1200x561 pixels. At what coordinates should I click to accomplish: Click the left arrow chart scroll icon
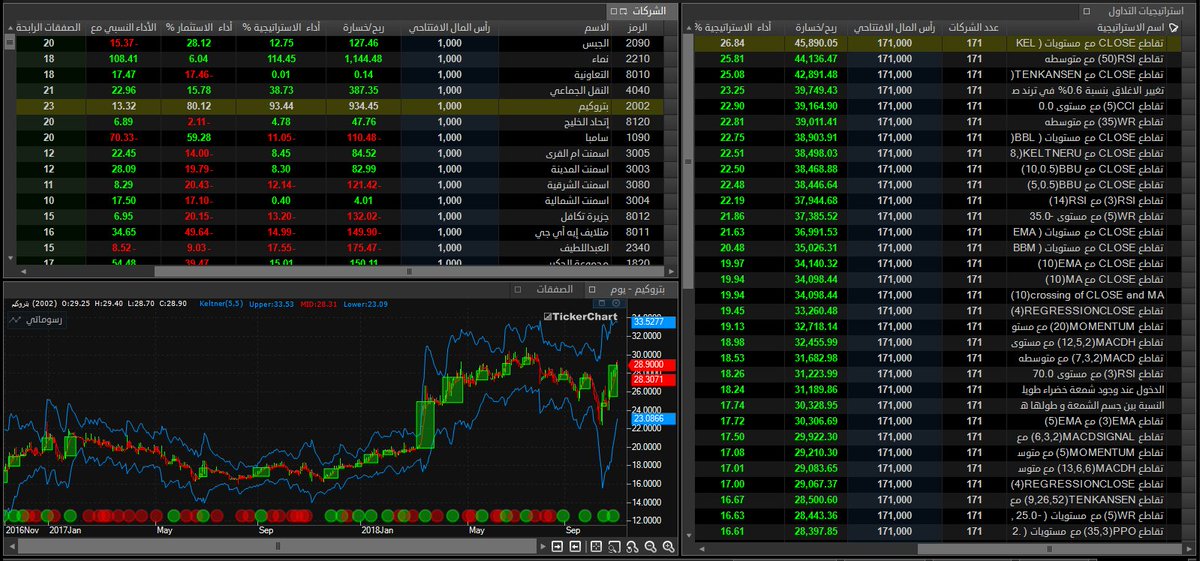(576, 547)
